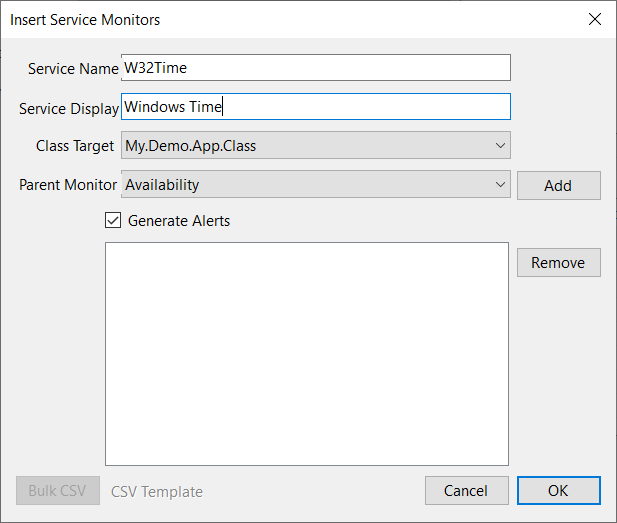Click into the Service Name text field
The width and height of the screenshot is (617, 523).
click(x=315, y=68)
